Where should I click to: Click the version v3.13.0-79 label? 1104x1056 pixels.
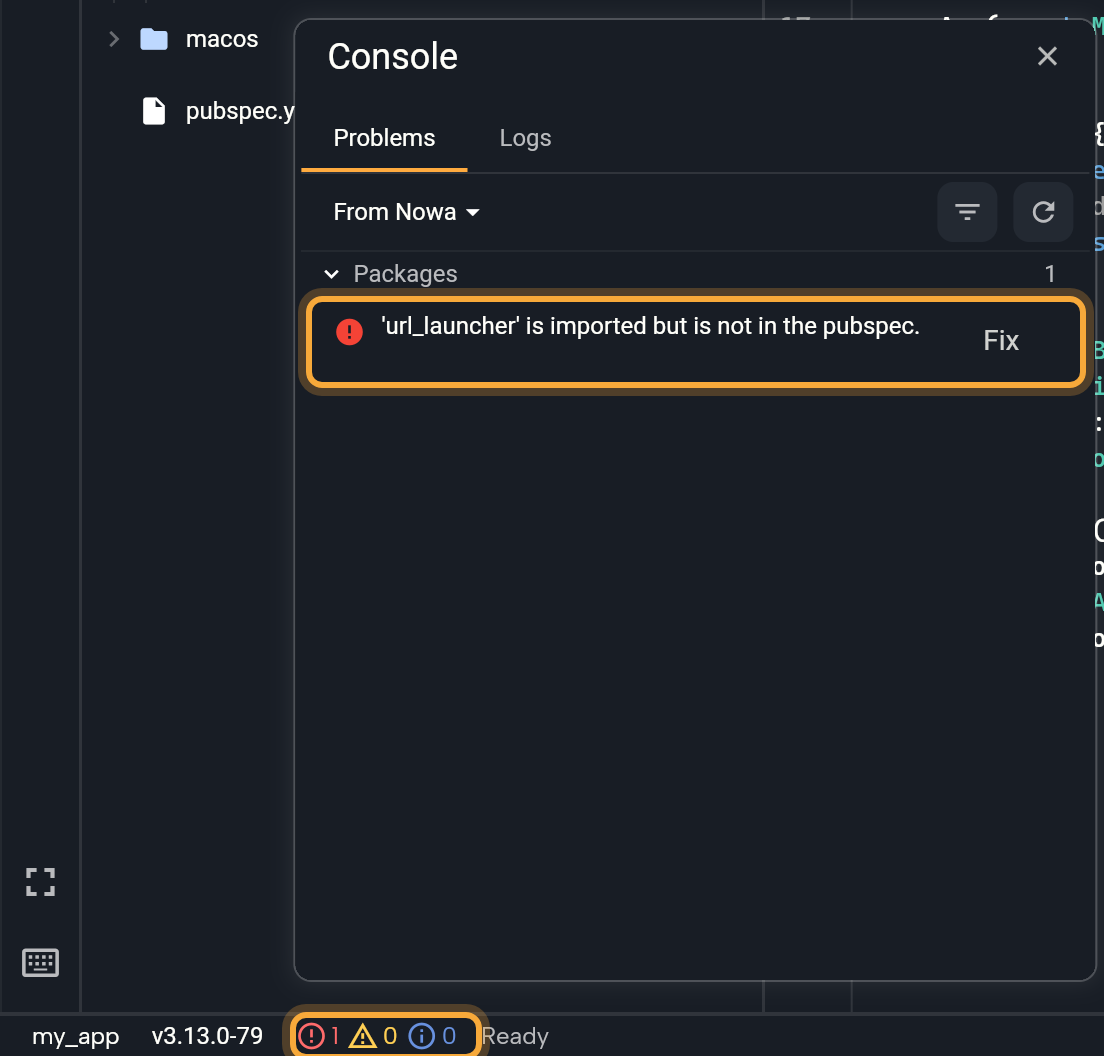[x=207, y=1036]
